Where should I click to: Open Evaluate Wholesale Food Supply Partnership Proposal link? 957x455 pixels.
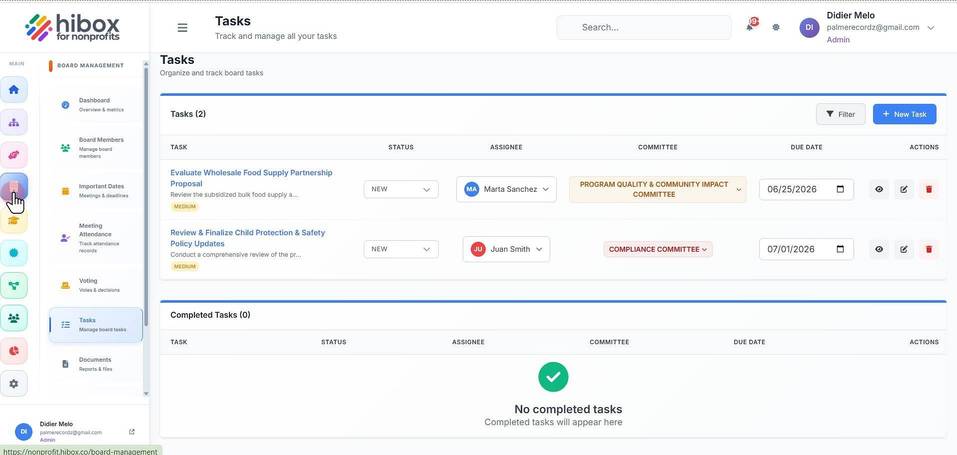pyautogui.click(x=251, y=178)
